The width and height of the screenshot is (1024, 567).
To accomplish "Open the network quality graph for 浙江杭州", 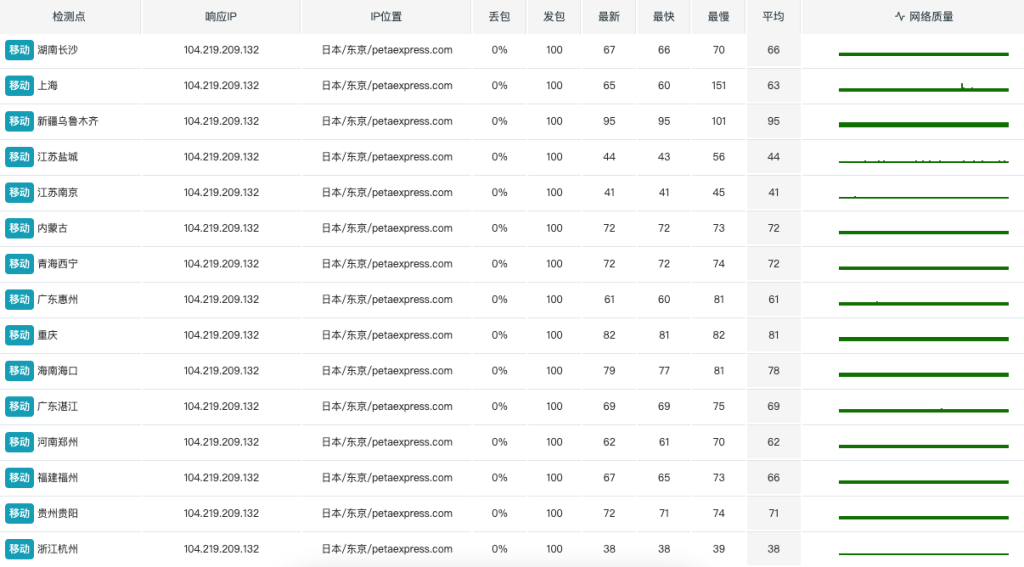I will tap(923, 553).
